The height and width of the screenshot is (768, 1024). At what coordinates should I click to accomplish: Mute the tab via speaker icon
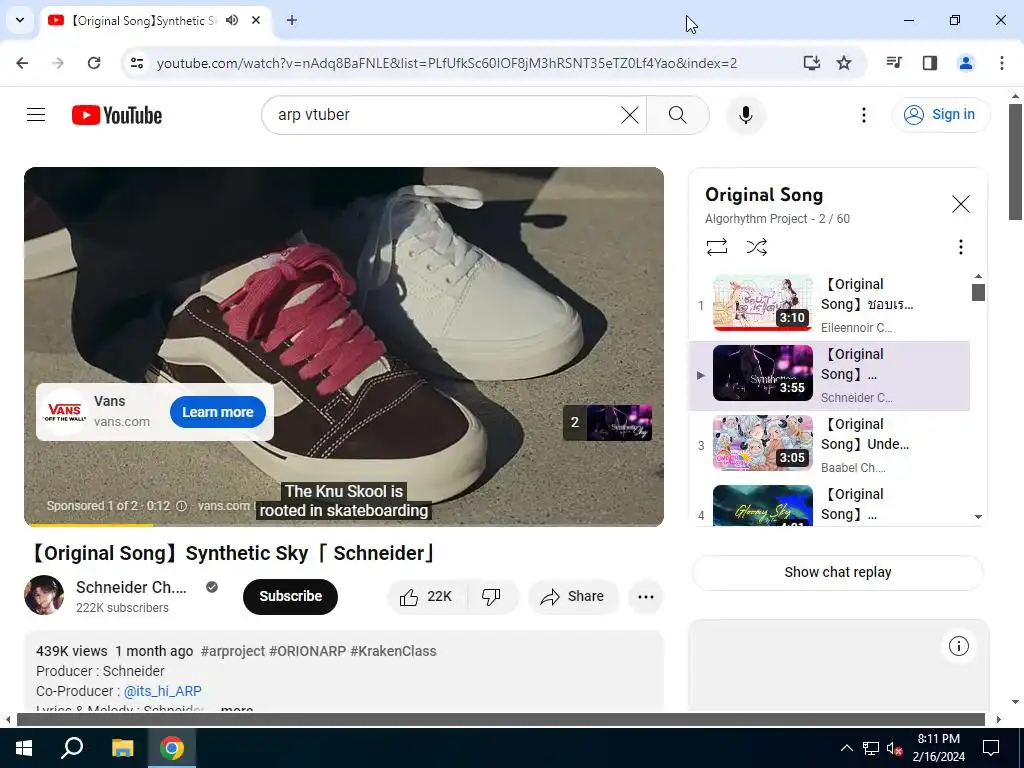click(x=232, y=20)
